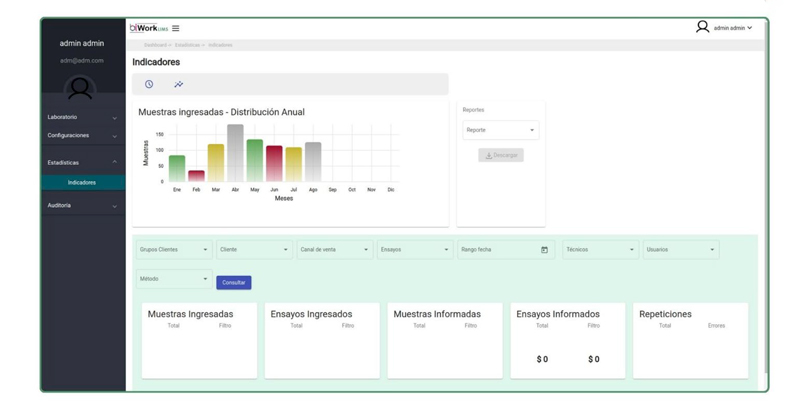
Task: Click the Dashboard breadcrumb link
Action: click(155, 45)
